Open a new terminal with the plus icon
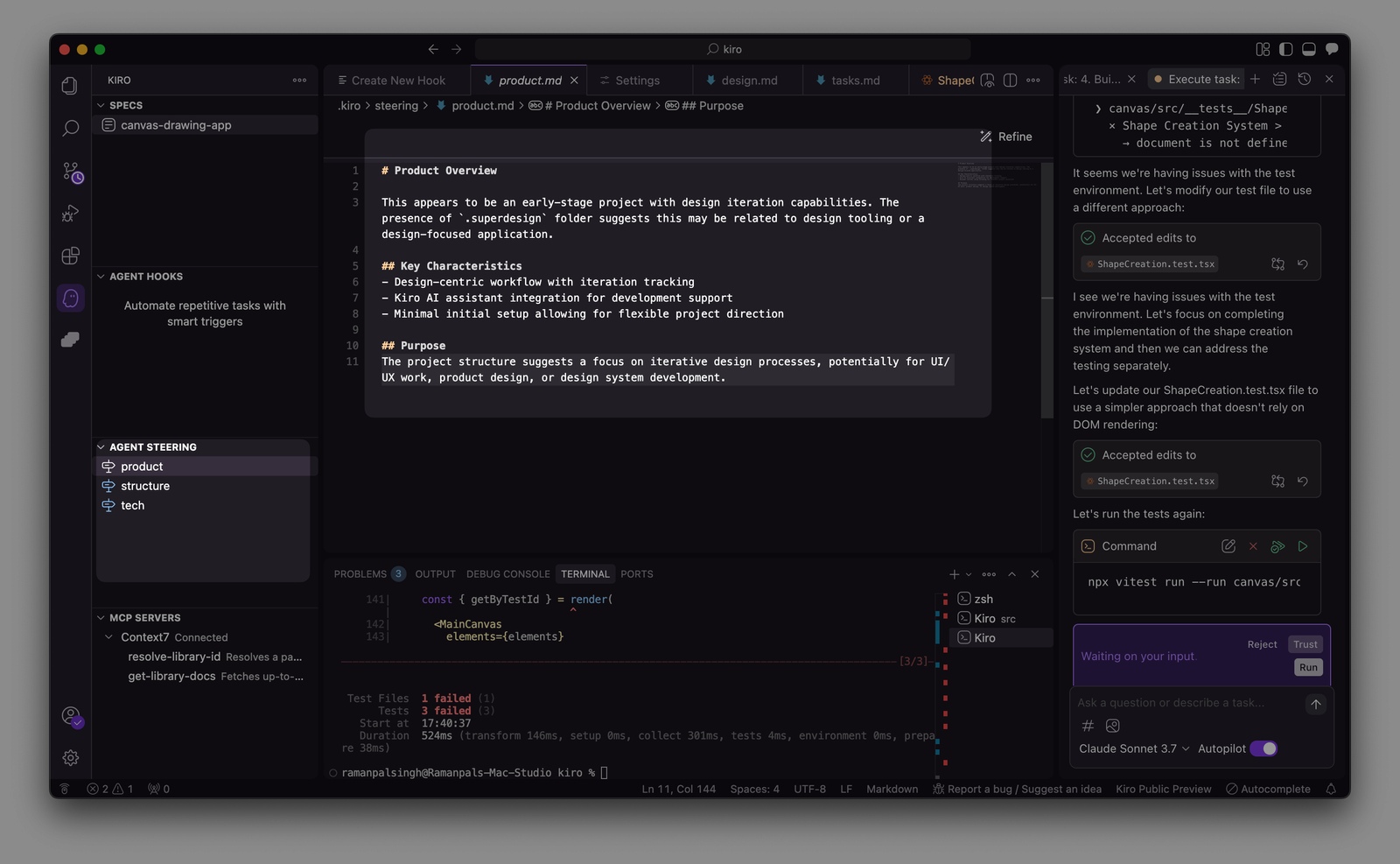Screen dimensions: 1400x864 click(x=953, y=573)
